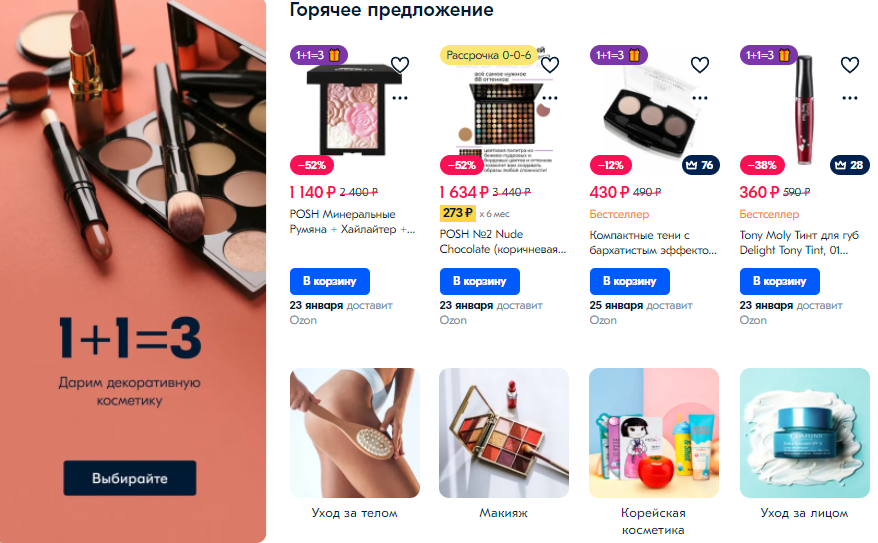Toggle favorite heart on POSH Nude Chocolate palette

point(550,65)
